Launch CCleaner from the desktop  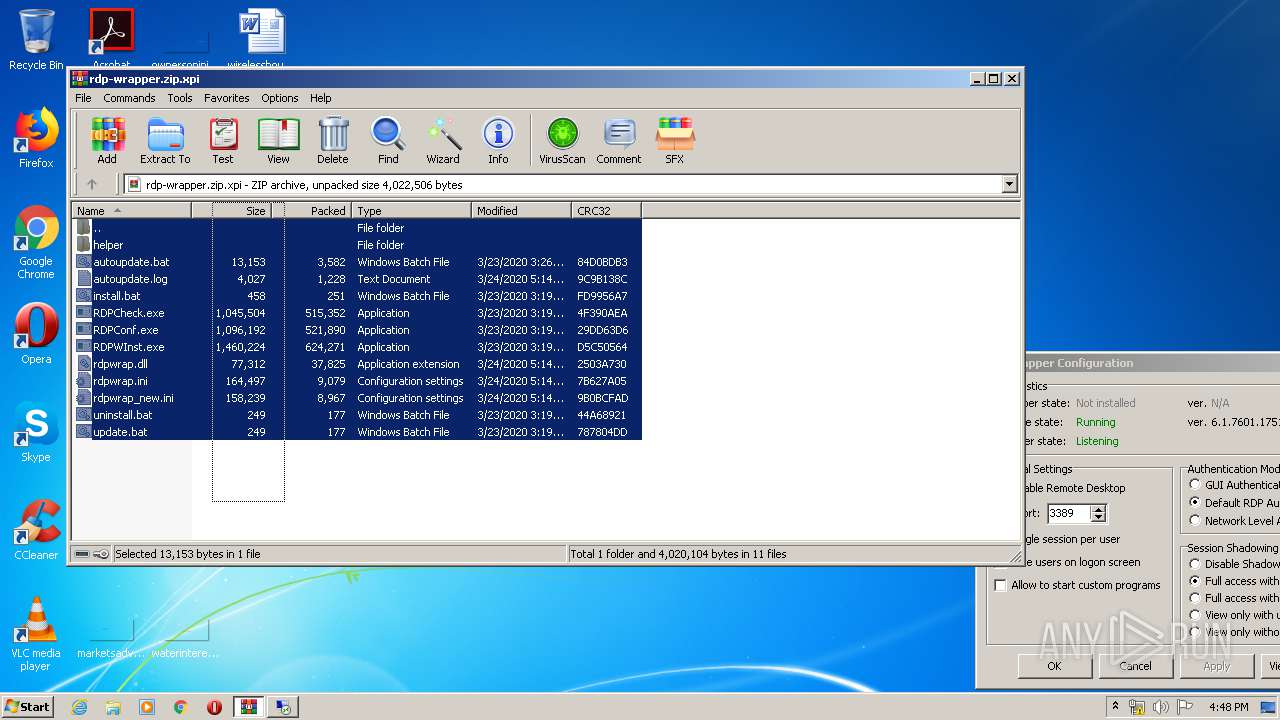click(x=36, y=531)
